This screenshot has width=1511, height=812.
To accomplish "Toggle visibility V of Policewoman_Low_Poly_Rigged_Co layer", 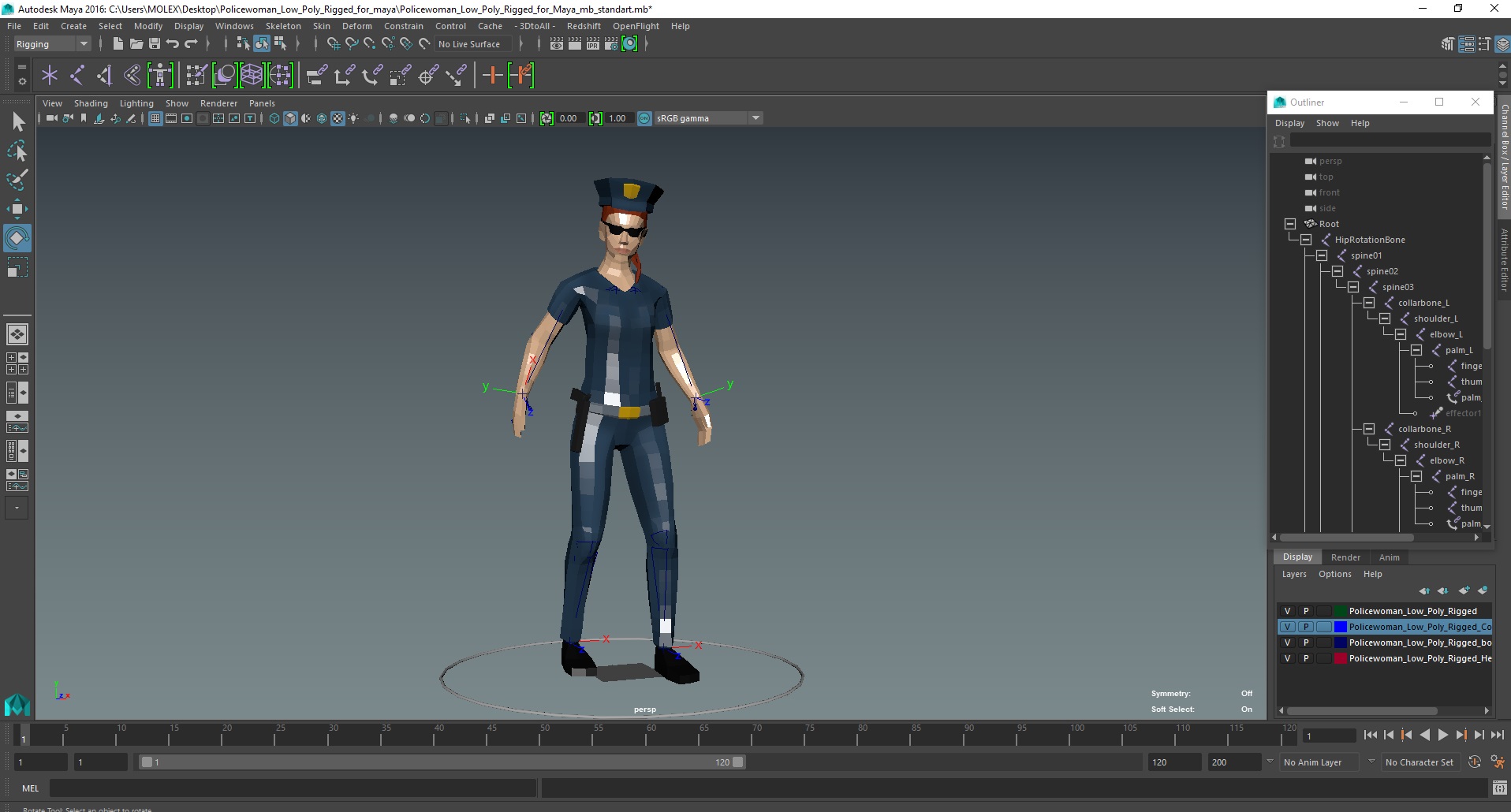I will tap(1287, 627).
